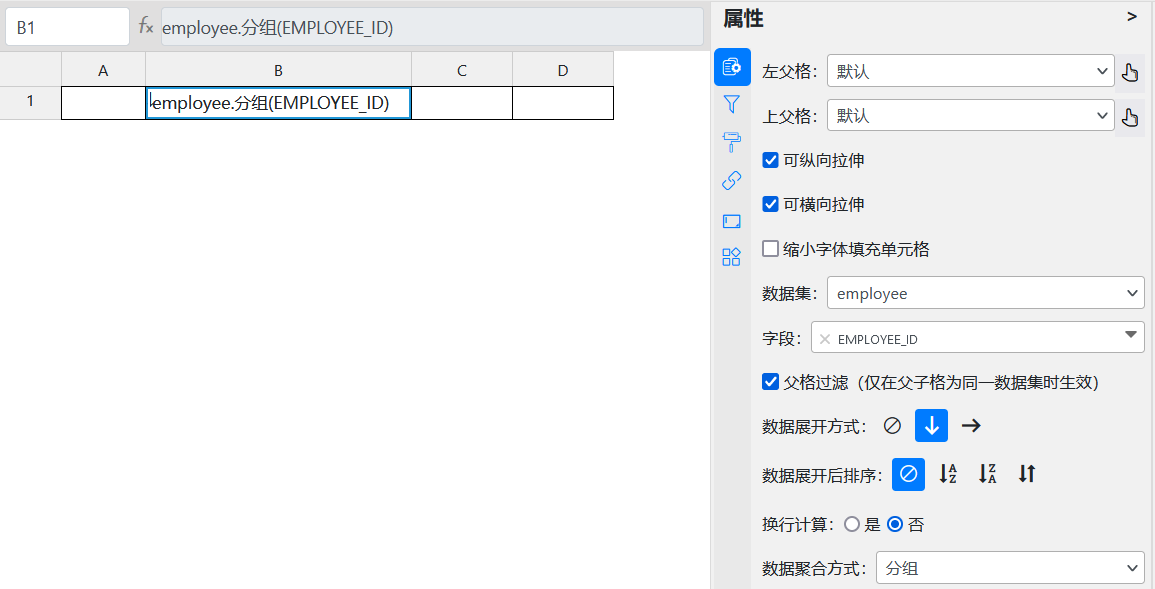Select 是 for 换行计算

(x=852, y=524)
